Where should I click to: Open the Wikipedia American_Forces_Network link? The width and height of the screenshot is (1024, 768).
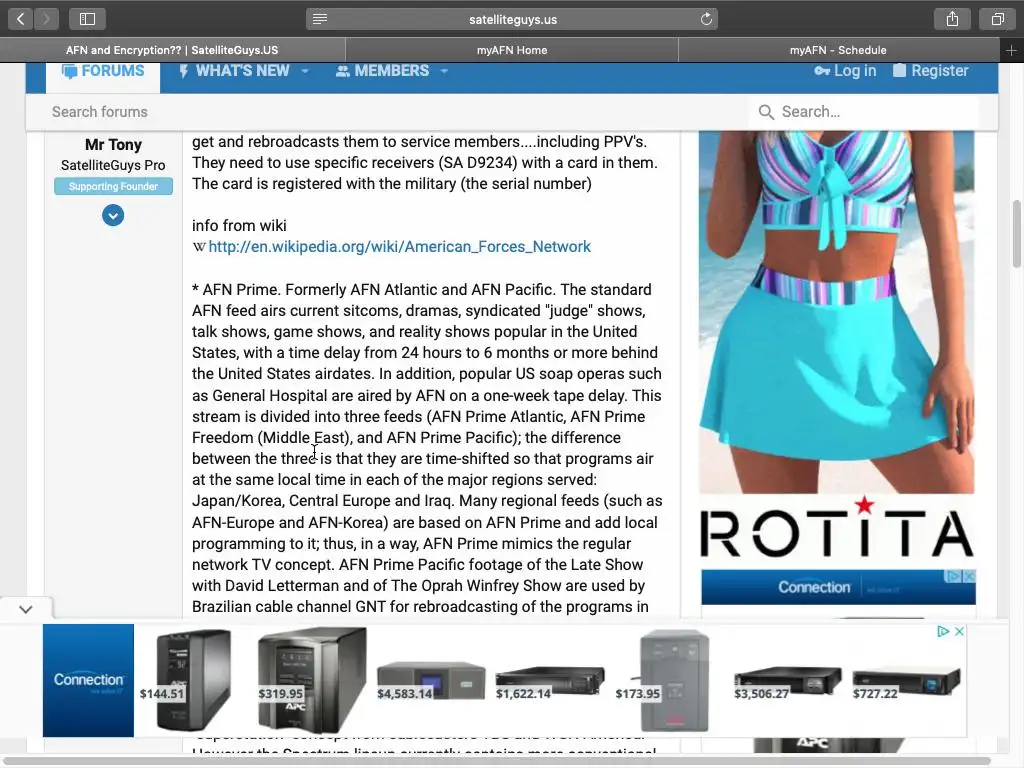click(399, 247)
